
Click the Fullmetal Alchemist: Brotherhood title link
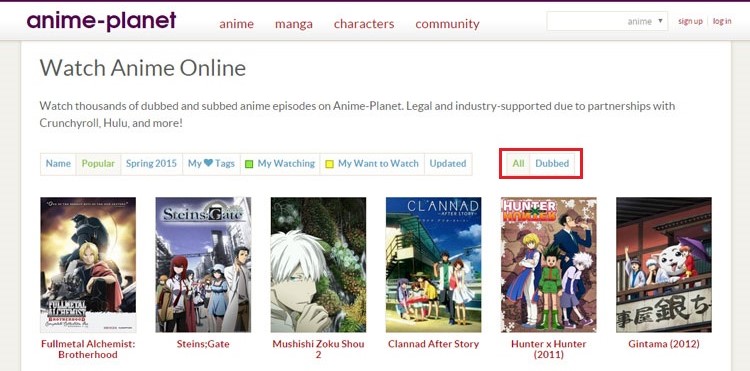click(x=88, y=349)
